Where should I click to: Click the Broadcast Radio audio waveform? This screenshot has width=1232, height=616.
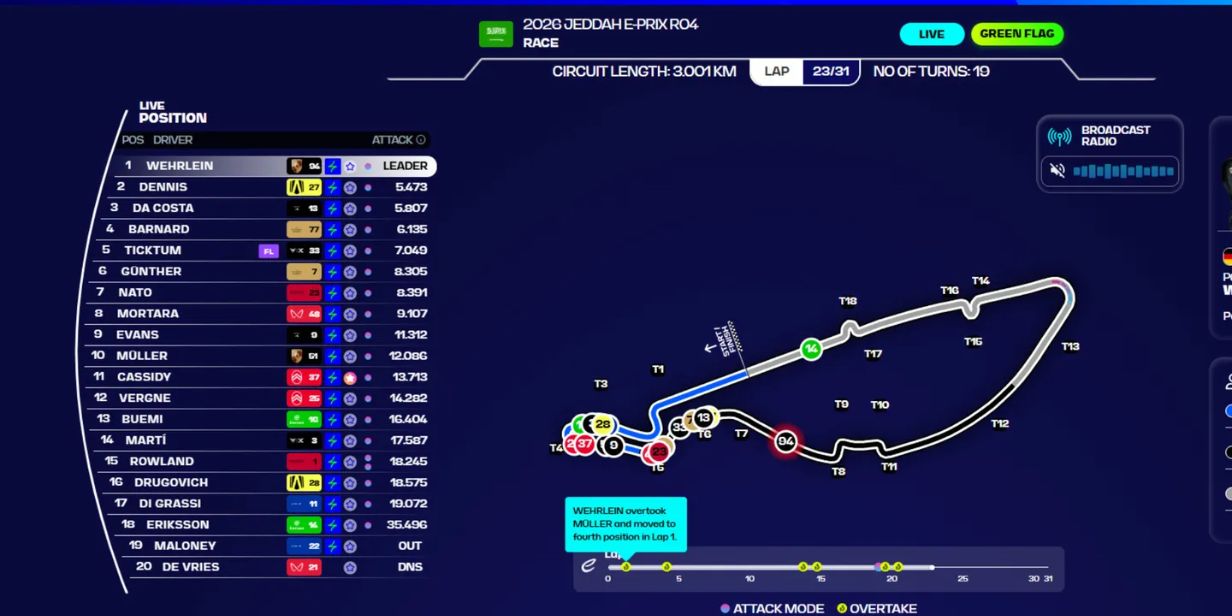[1122, 171]
